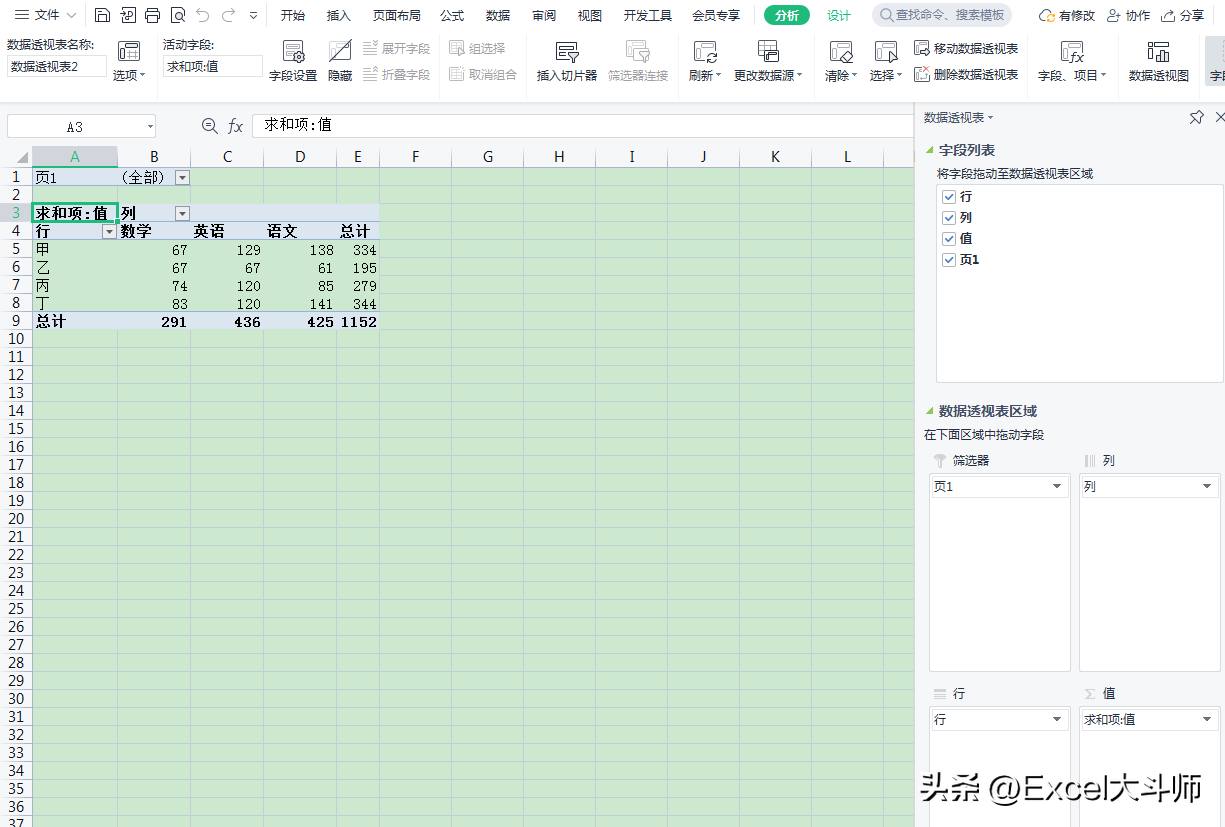Click the Print Preview icon

(x=177, y=15)
